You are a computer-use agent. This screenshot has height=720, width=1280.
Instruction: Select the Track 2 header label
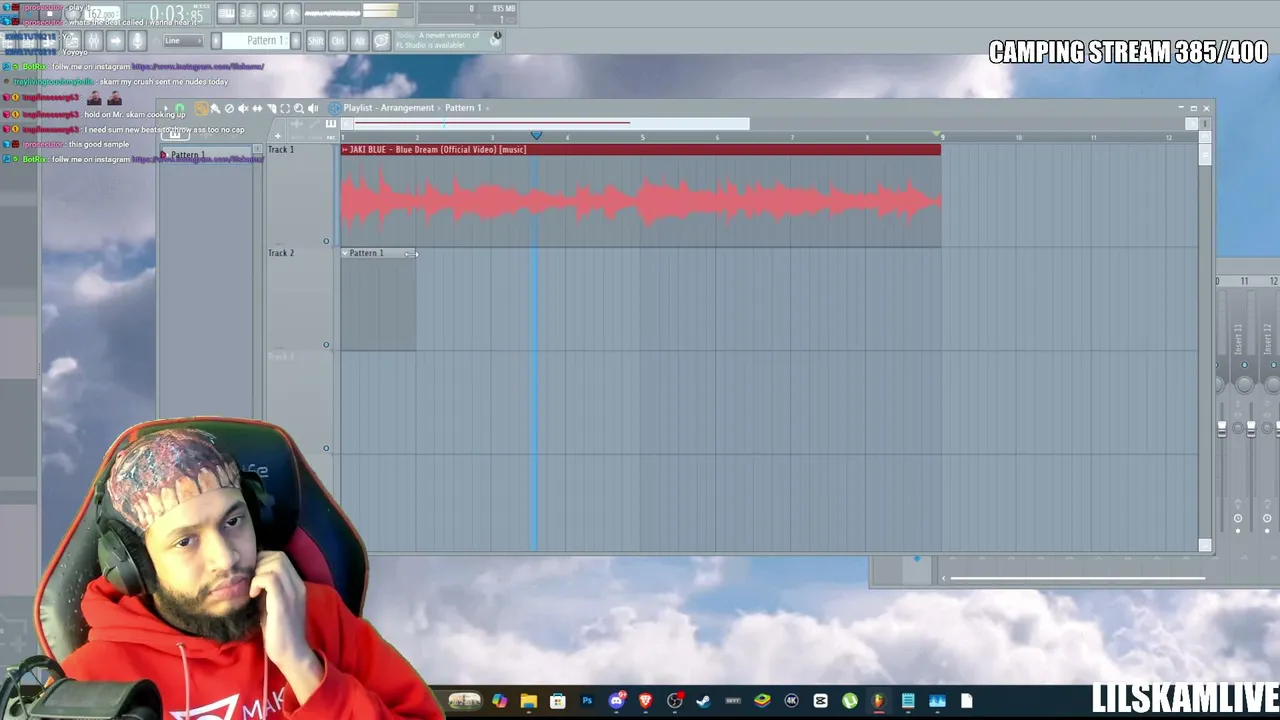(281, 253)
